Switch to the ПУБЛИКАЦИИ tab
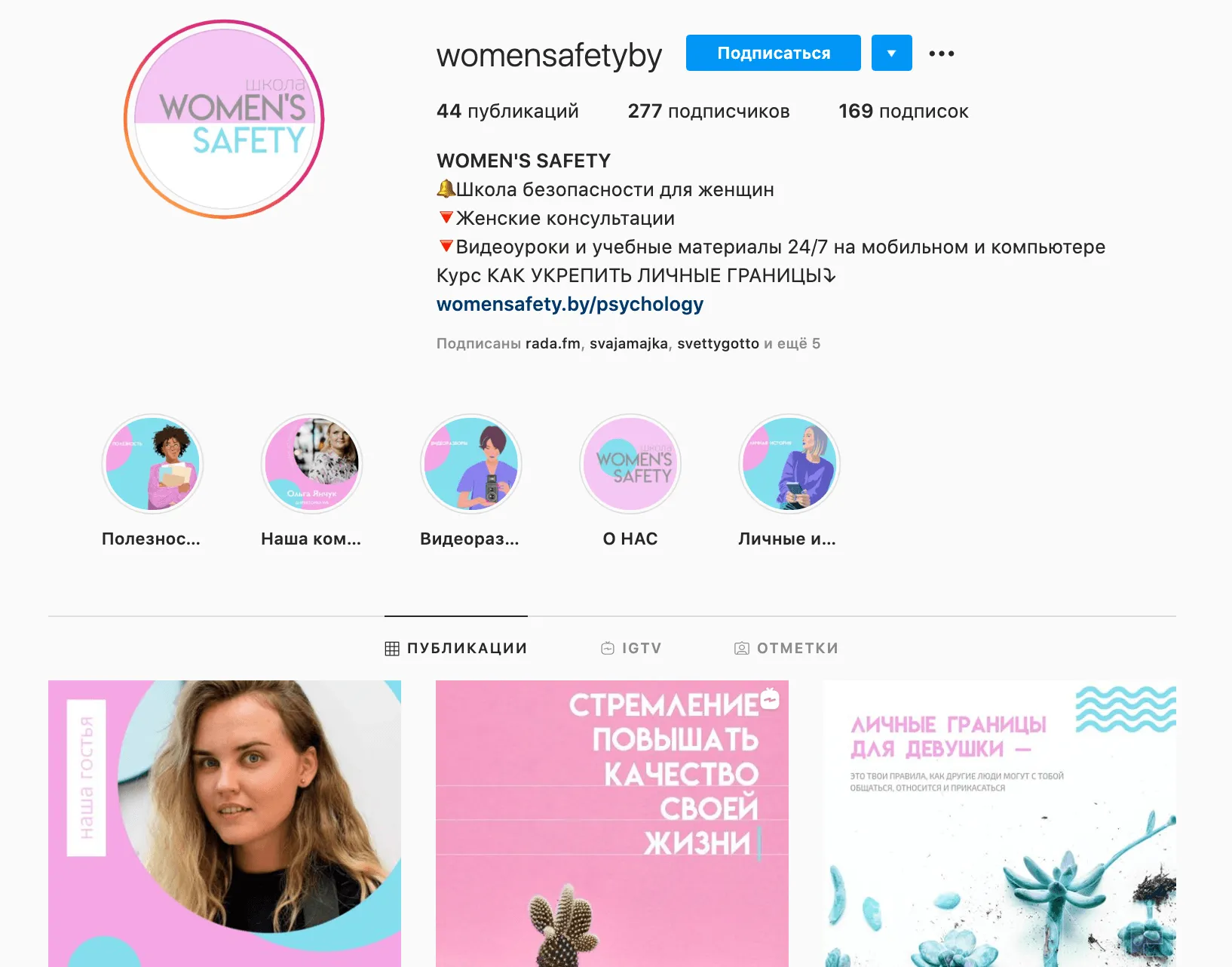1232x967 pixels. click(455, 648)
